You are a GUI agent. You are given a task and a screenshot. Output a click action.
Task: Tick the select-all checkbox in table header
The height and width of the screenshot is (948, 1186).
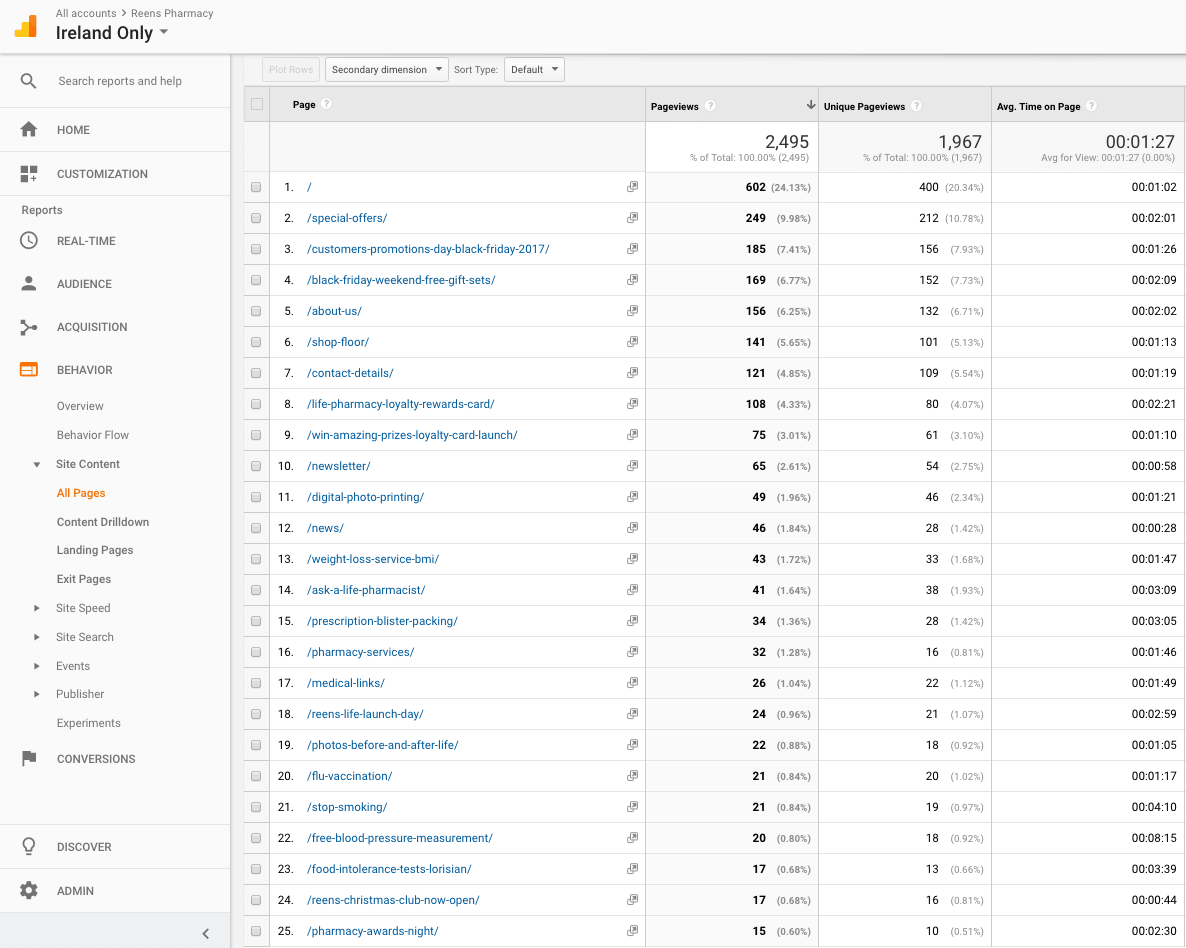pyautogui.click(x=257, y=104)
